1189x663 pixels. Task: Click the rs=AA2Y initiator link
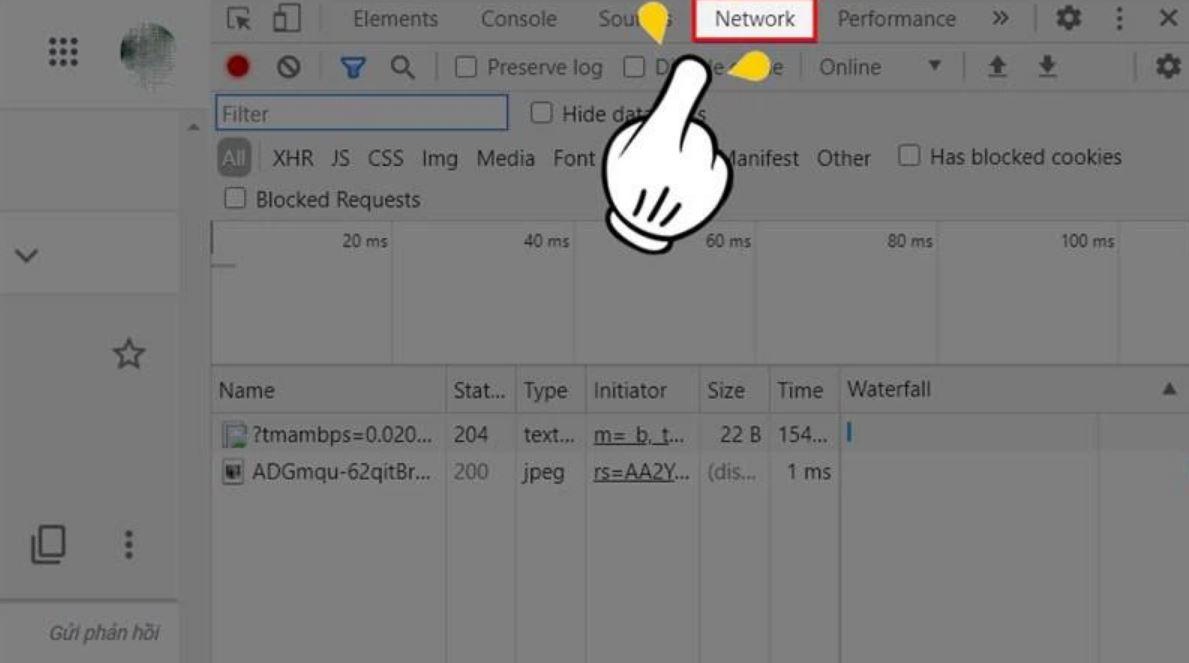tap(642, 472)
